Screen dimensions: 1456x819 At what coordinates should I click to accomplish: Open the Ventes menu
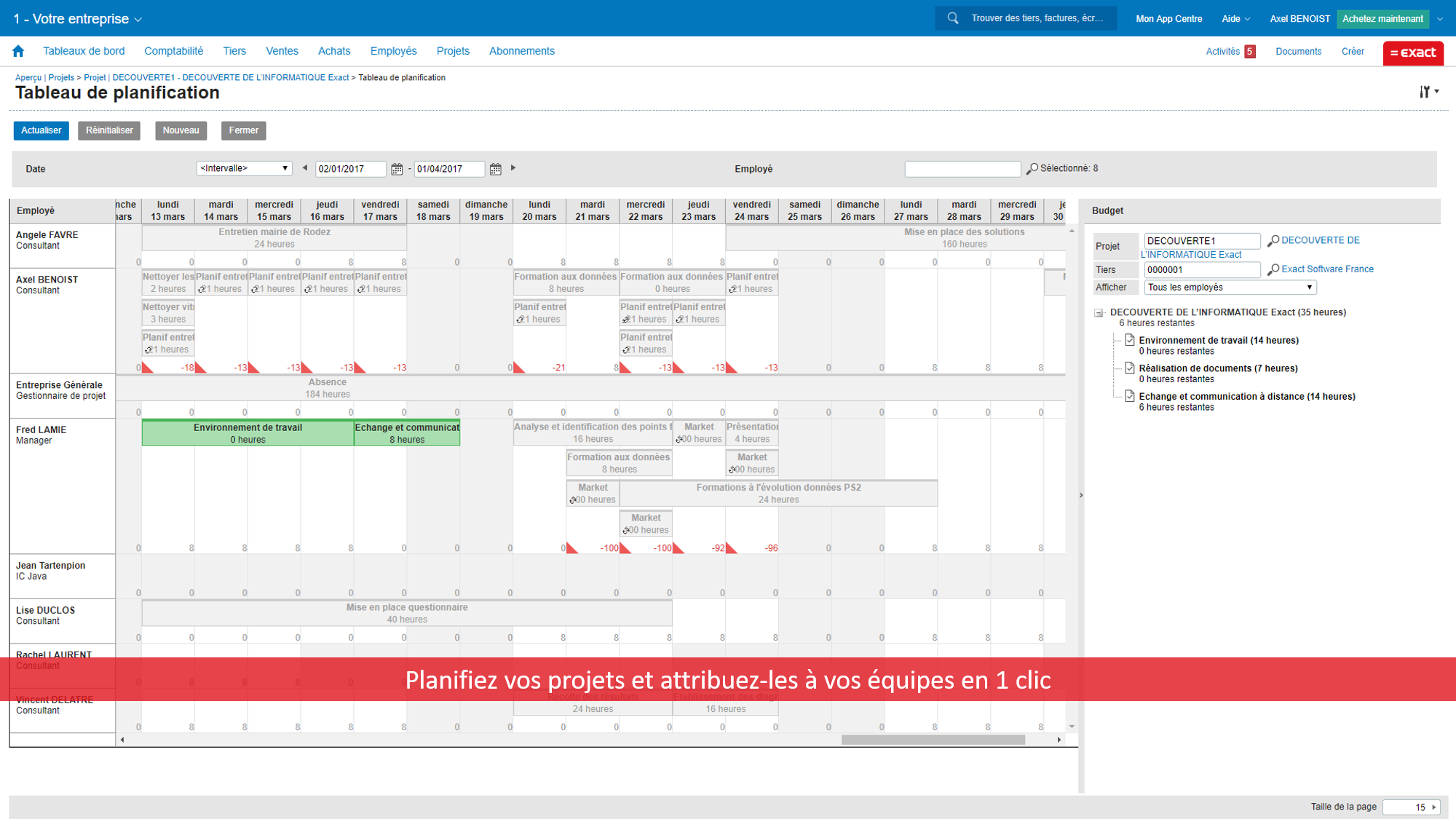click(x=282, y=51)
